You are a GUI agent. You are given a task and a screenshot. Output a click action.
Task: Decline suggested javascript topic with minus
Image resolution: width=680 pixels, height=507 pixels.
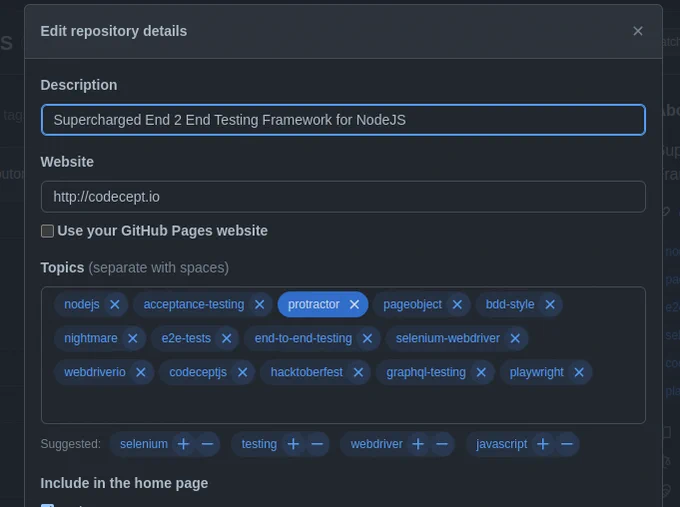pos(567,444)
